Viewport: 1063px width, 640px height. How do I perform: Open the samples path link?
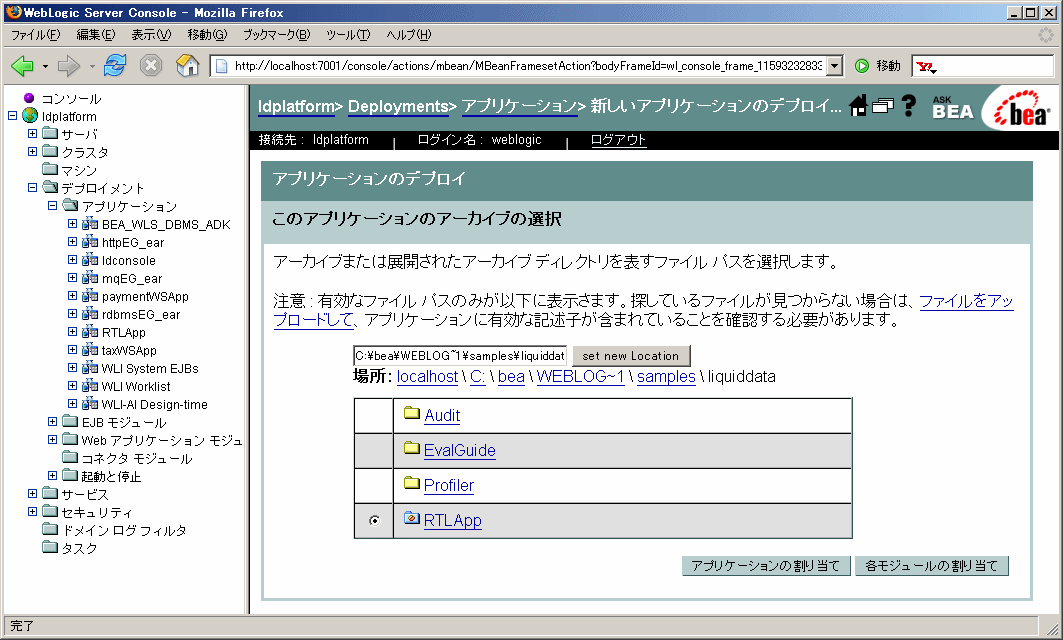click(666, 376)
